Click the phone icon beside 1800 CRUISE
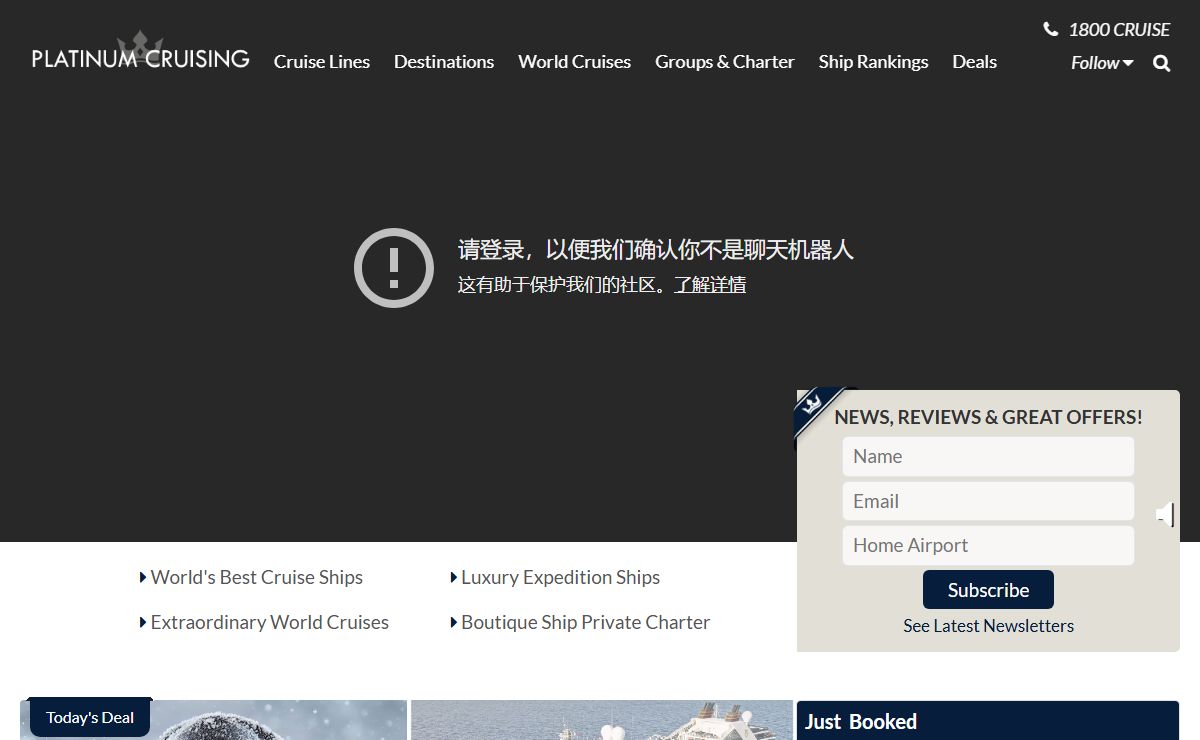 [x=1050, y=29]
